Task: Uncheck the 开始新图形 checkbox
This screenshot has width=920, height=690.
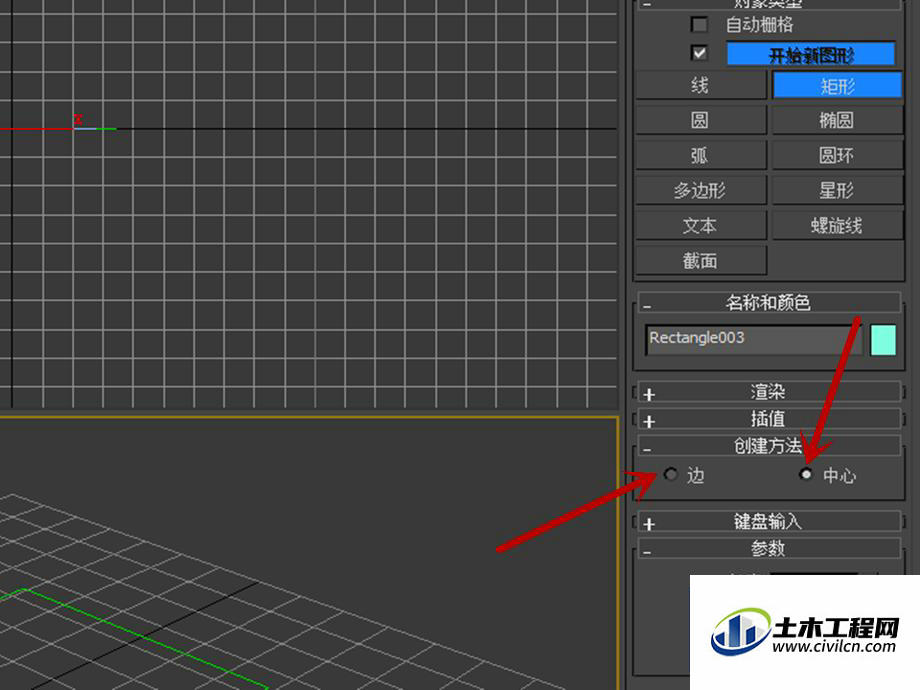Action: 699,53
